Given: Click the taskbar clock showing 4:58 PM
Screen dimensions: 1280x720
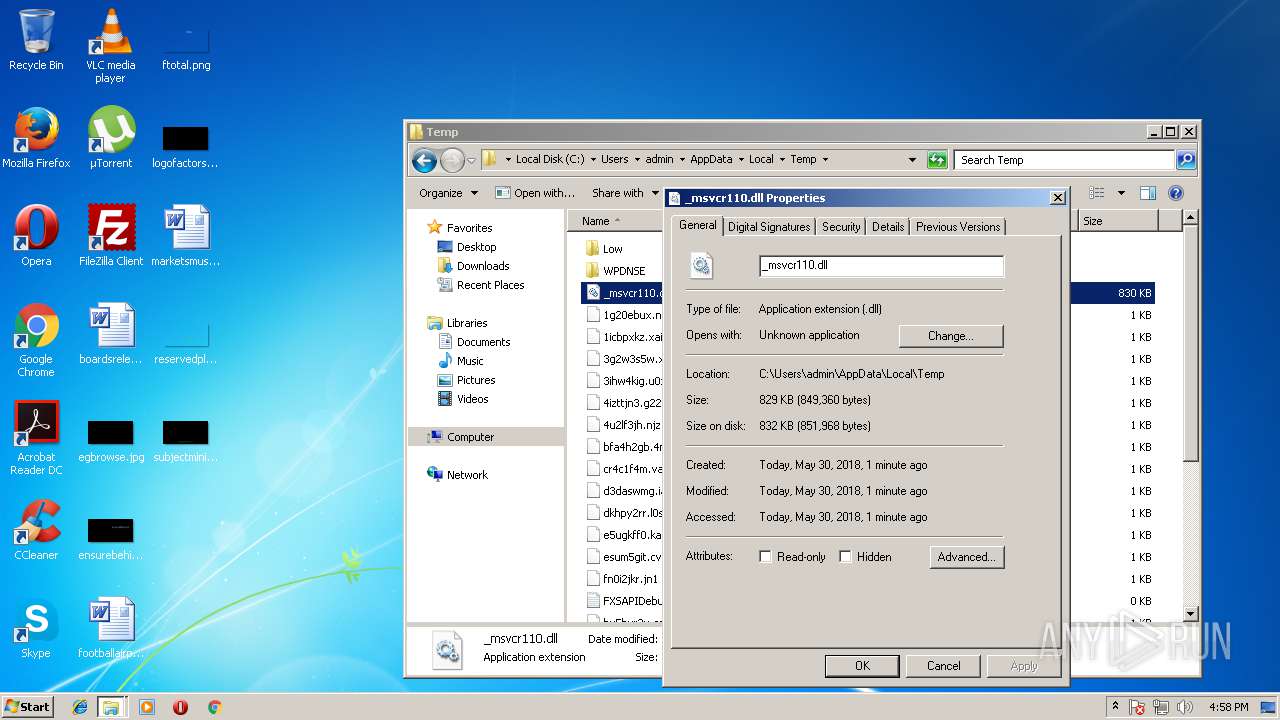Looking at the screenshot, I should pos(1228,707).
